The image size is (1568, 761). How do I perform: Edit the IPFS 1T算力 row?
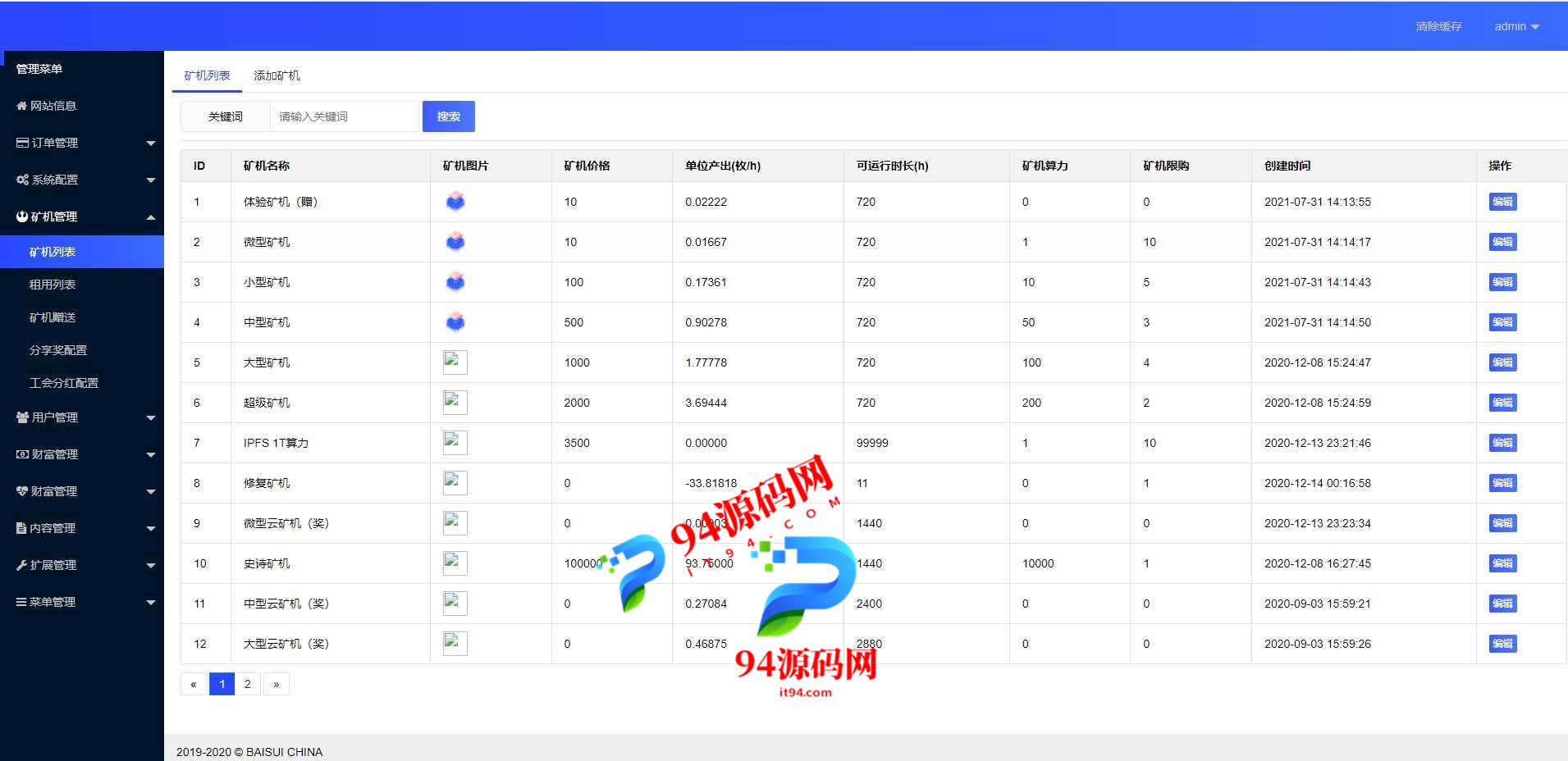[x=1502, y=443]
